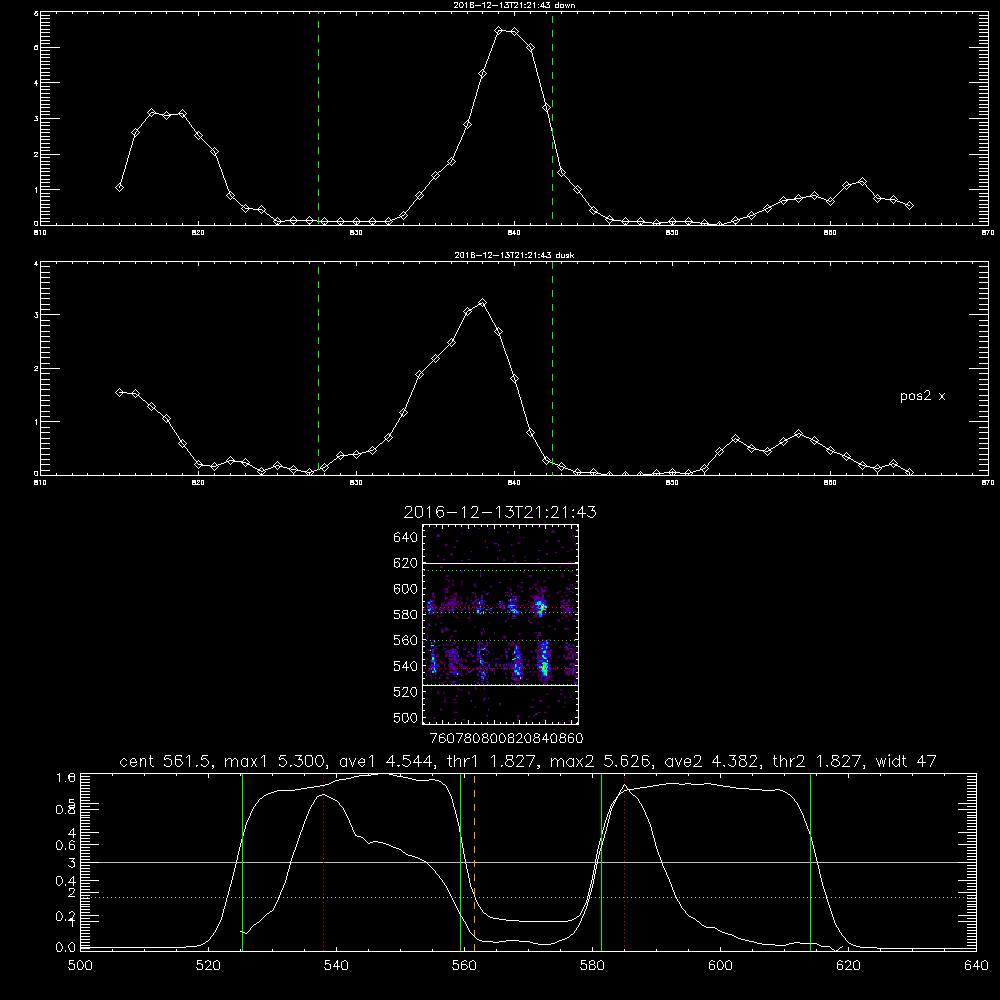Click the green boundary line near 581 in bottom plot
Image resolution: width=1000 pixels, height=1000 pixels.
click(601, 862)
